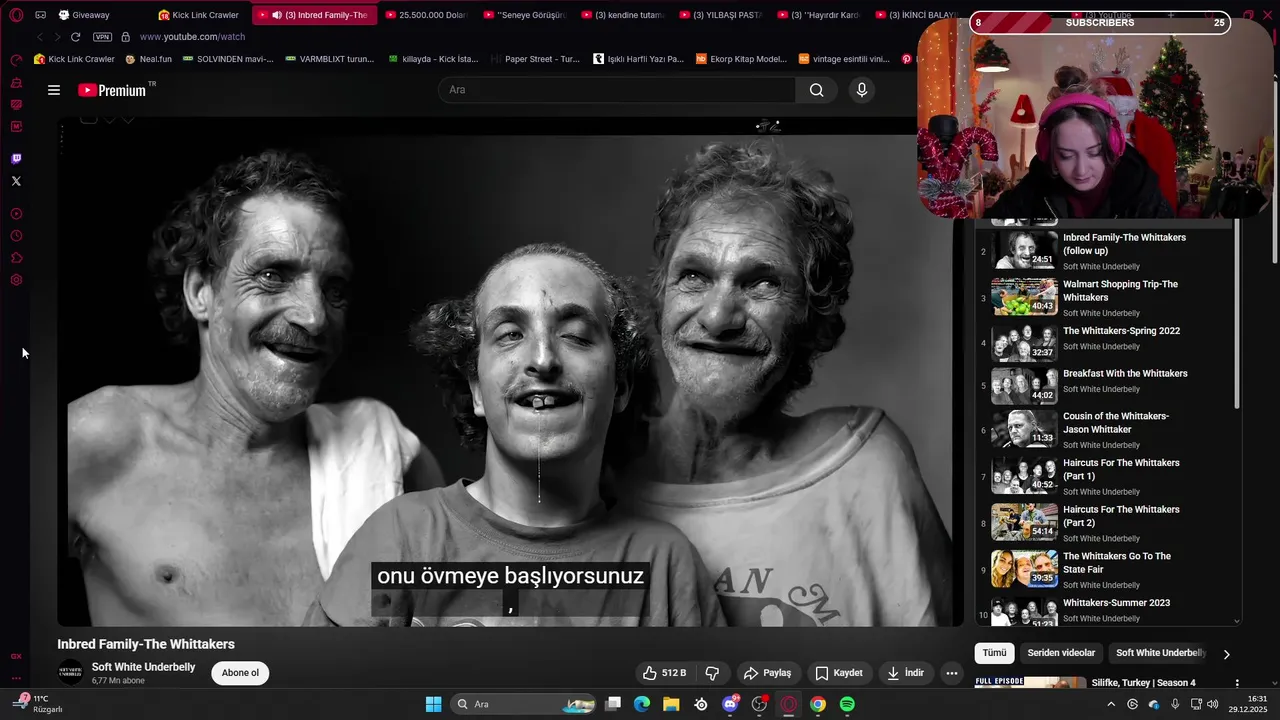The image size is (1280, 720).
Task: Open Soft White Underbelly channel avatar
Action: pyautogui.click(x=71, y=673)
